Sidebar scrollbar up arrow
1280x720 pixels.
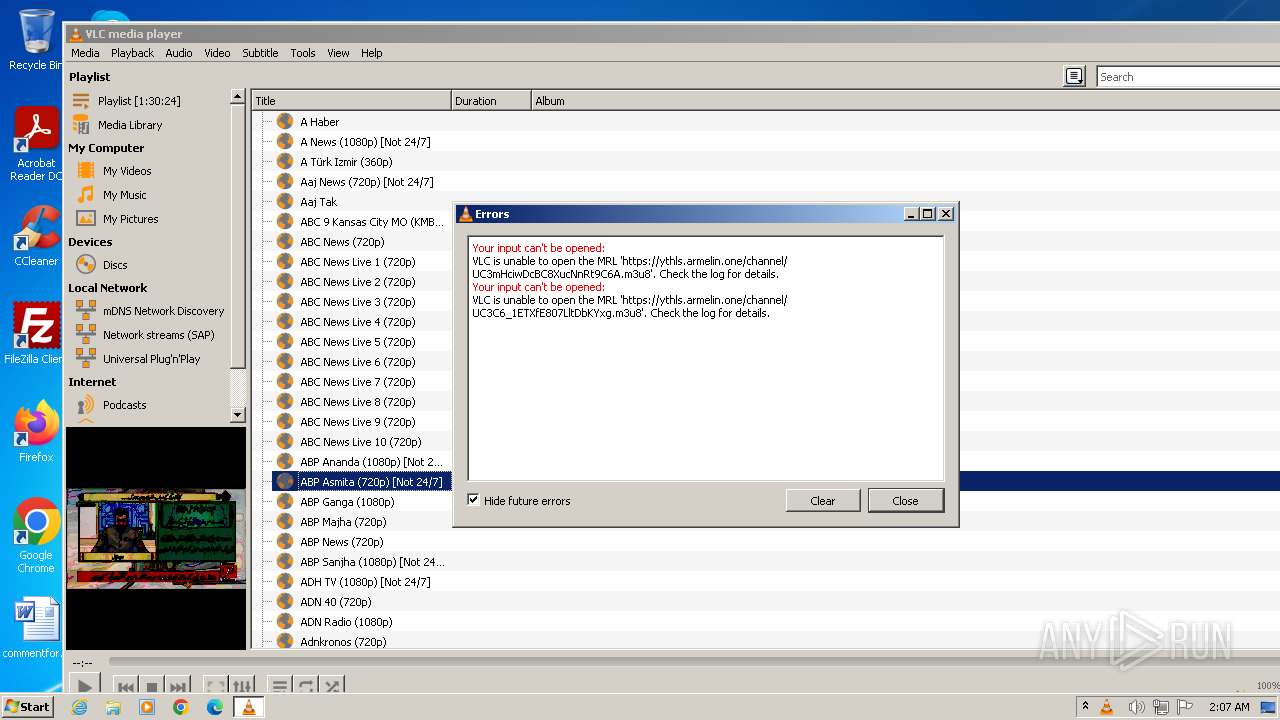[x=237, y=97]
